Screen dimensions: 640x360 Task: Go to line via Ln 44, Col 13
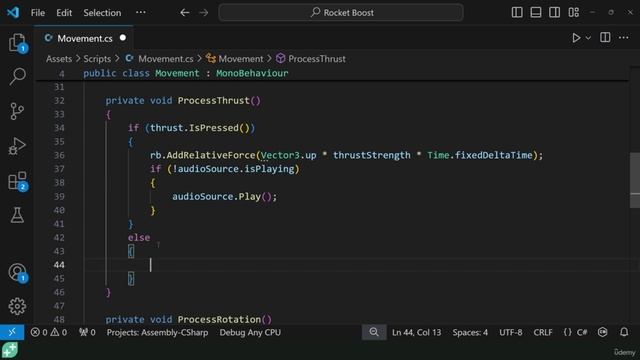[x=416, y=332]
